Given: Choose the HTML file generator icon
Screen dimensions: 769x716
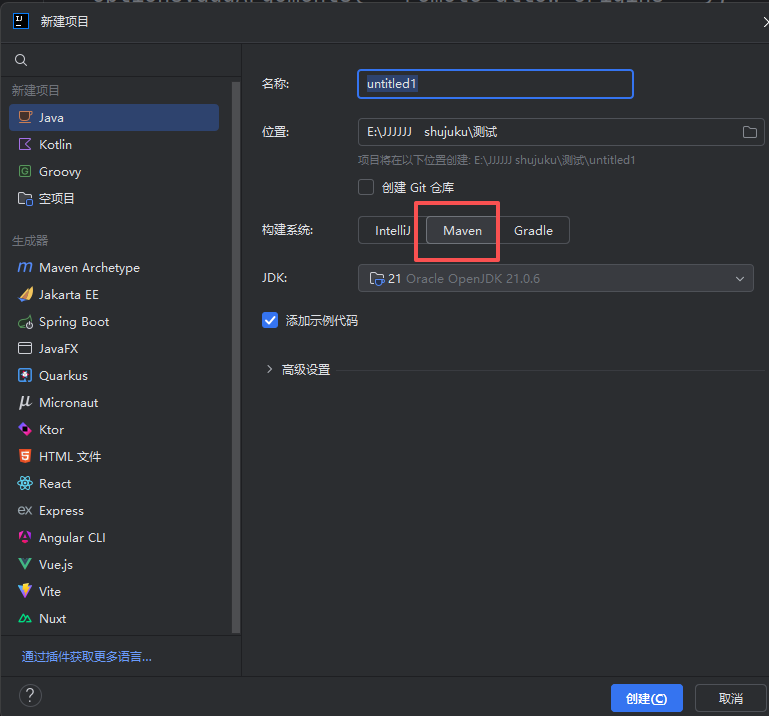Looking at the screenshot, I should (x=25, y=456).
